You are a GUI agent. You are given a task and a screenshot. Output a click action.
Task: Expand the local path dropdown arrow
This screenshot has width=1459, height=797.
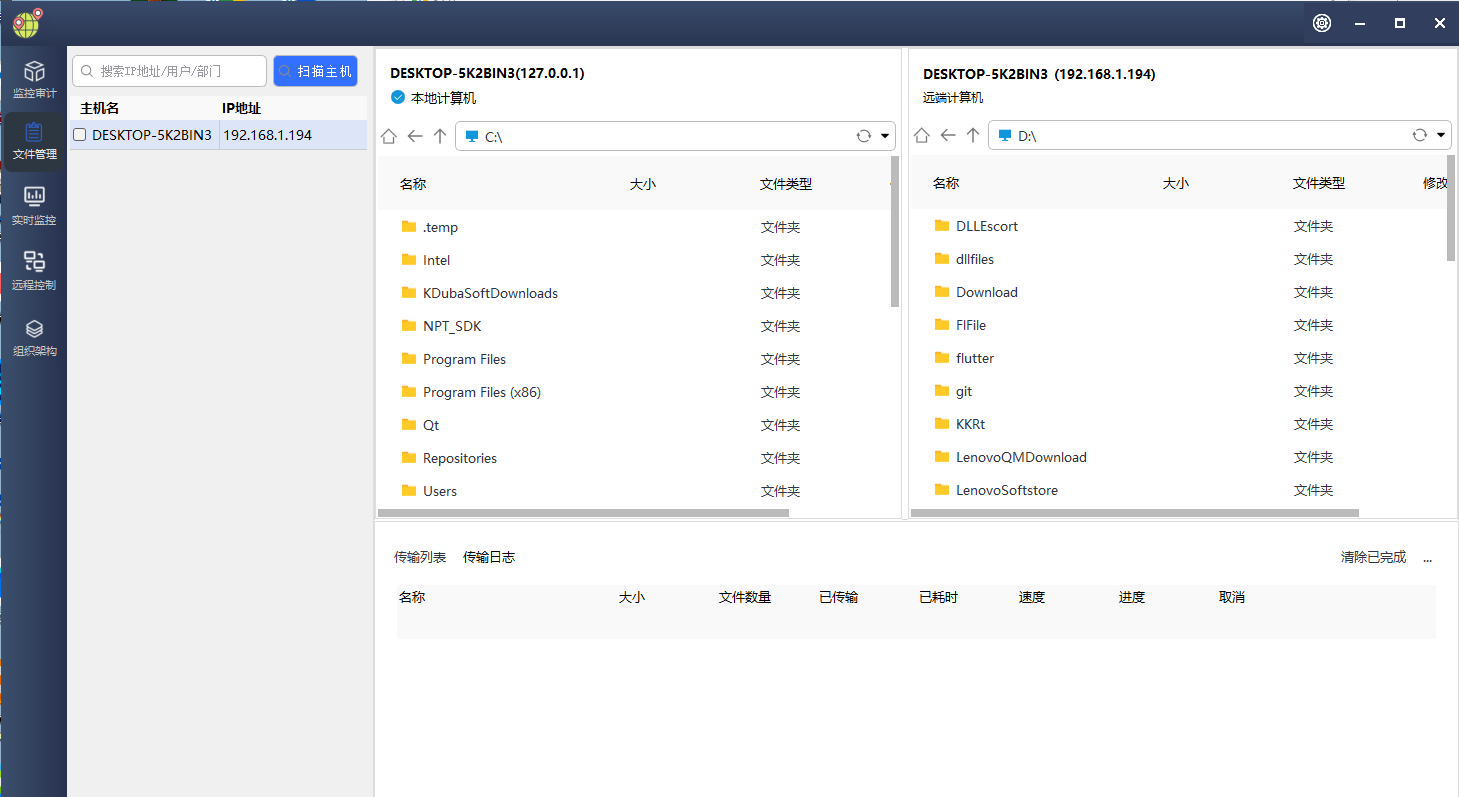point(886,136)
